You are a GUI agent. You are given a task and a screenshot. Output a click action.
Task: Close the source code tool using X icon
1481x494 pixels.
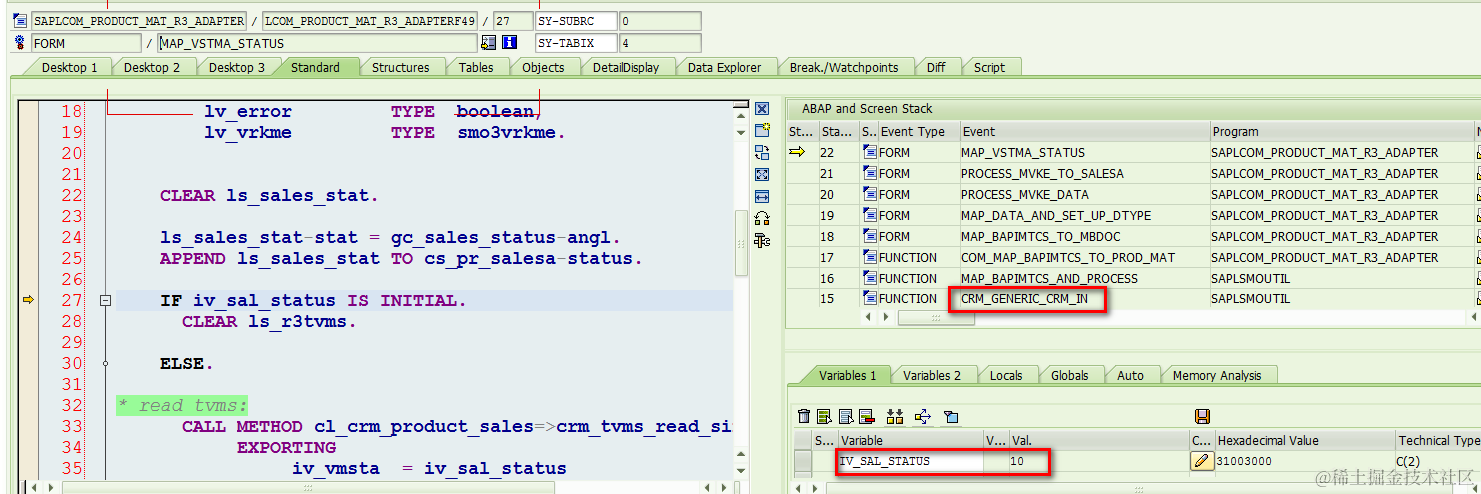coord(762,109)
